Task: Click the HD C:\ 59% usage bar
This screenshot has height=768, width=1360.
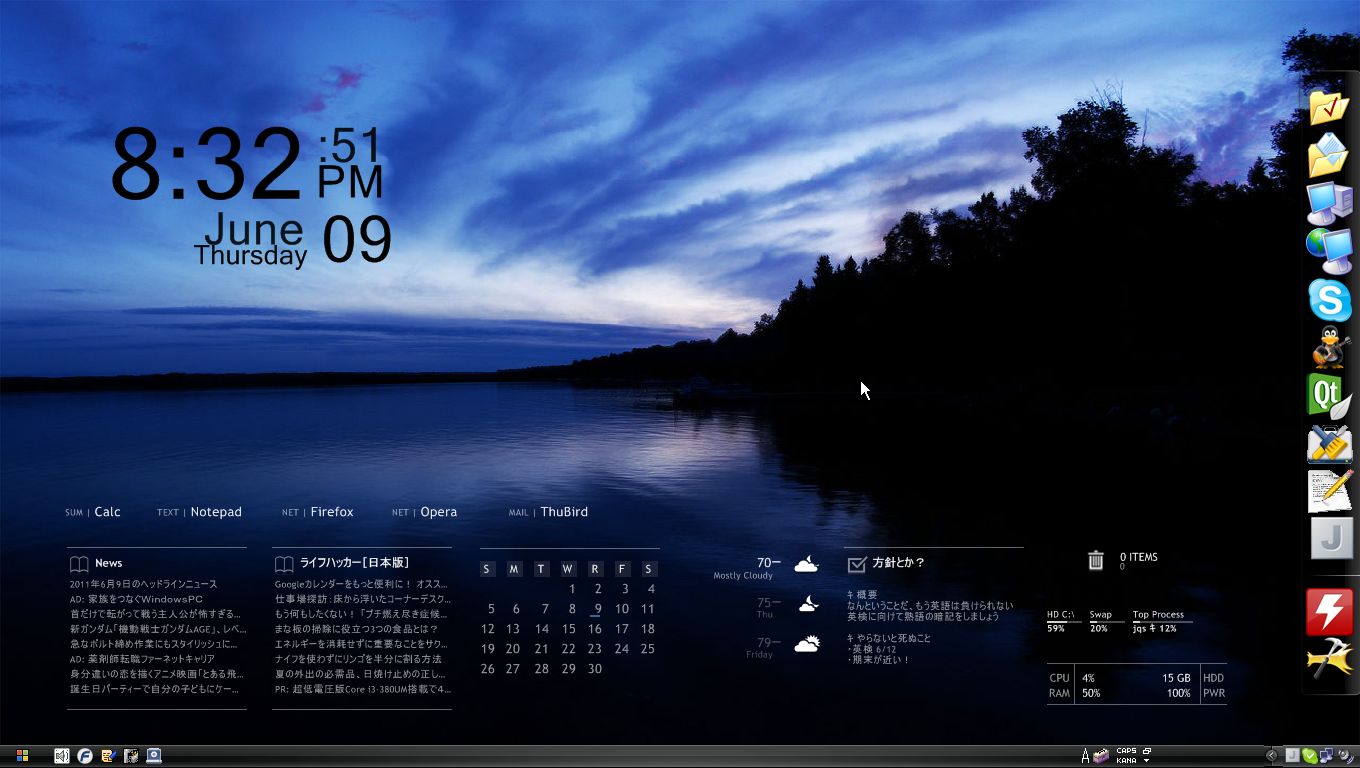Action: (x=1064, y=622)
